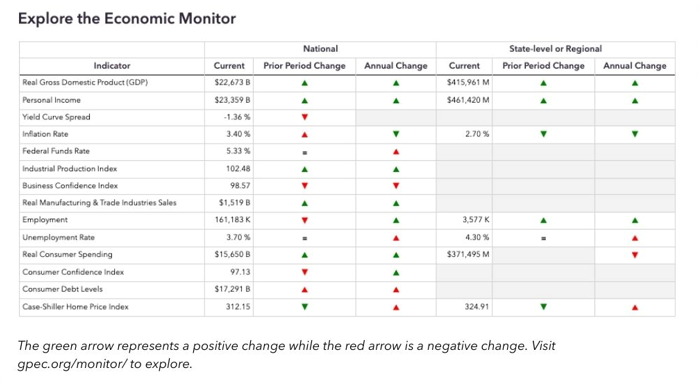
Task: Click the unchanged marker for regional Unemployment Rate
Action: pos(543,238)
